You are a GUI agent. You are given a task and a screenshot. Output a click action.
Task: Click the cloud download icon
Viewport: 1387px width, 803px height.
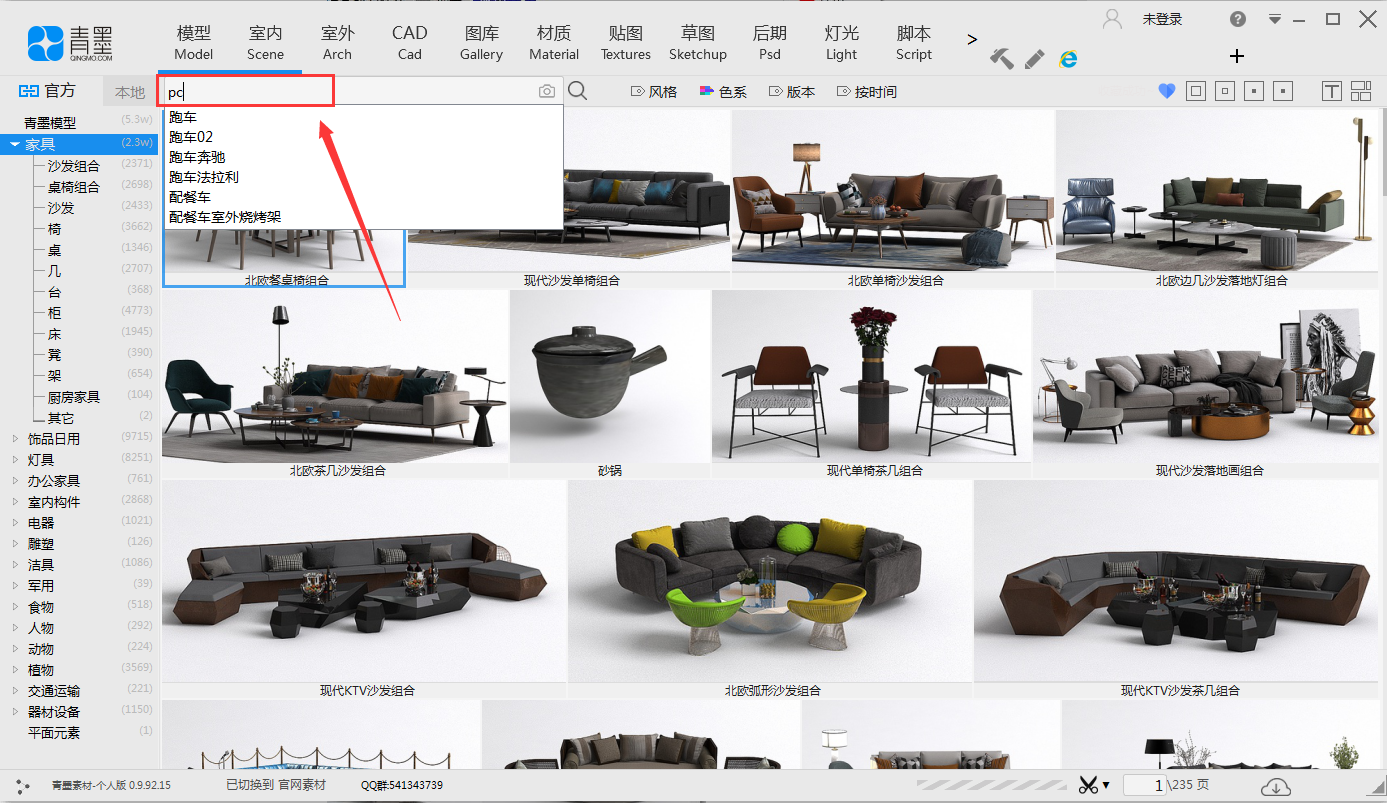pyautogui.click(x=1275, y=787)
